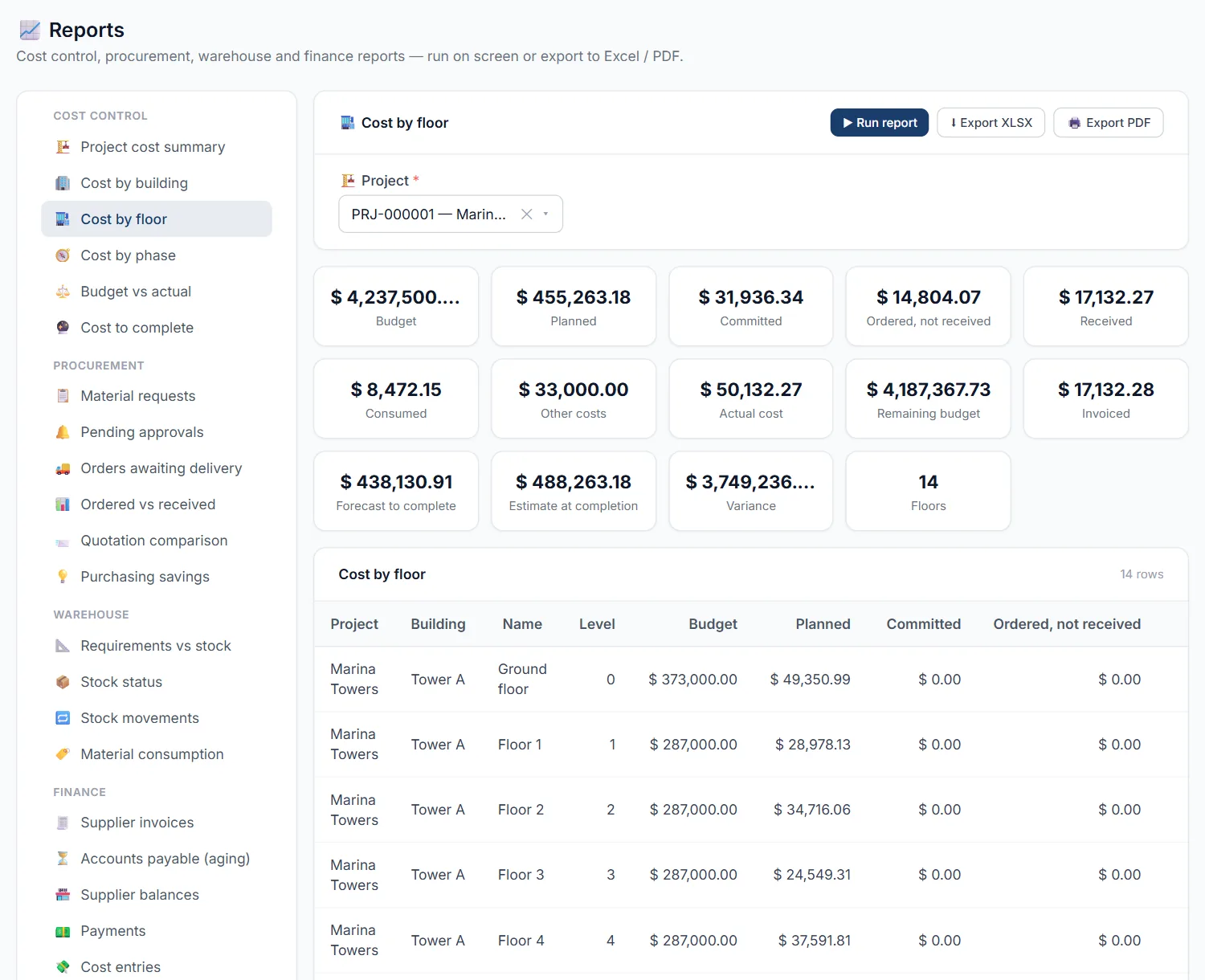Screen dimensions: 1205x980
Task: Open the Cost entries report
Action: pyautogui.click(x=157, y=967)
